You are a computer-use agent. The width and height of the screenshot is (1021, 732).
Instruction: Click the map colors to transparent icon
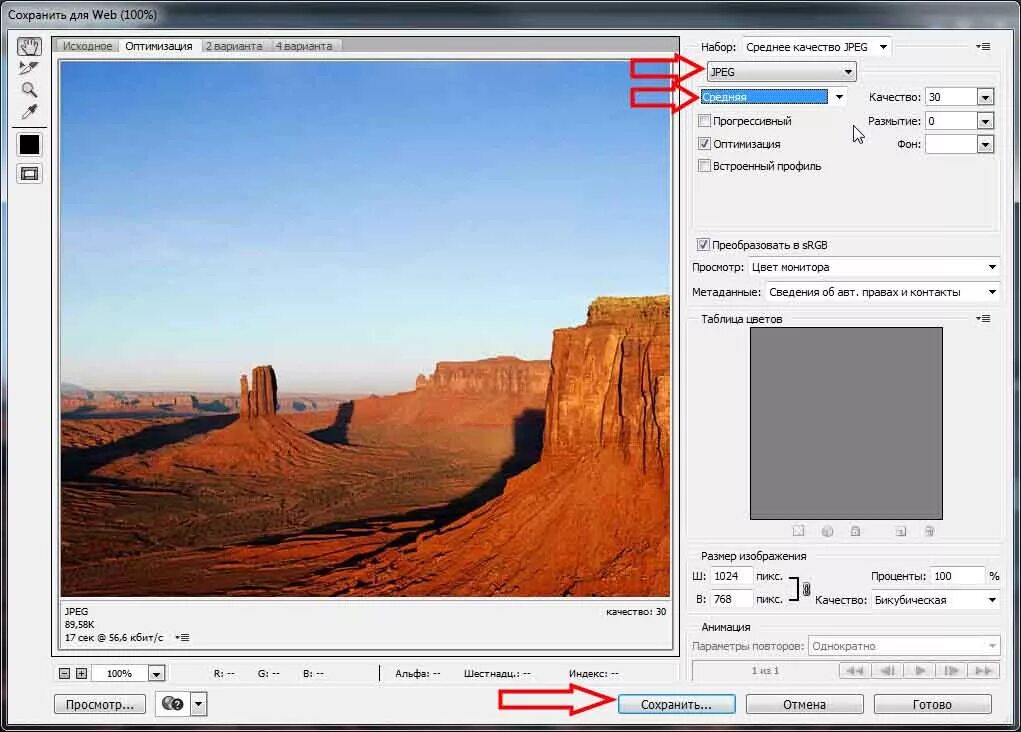[798, 531]
